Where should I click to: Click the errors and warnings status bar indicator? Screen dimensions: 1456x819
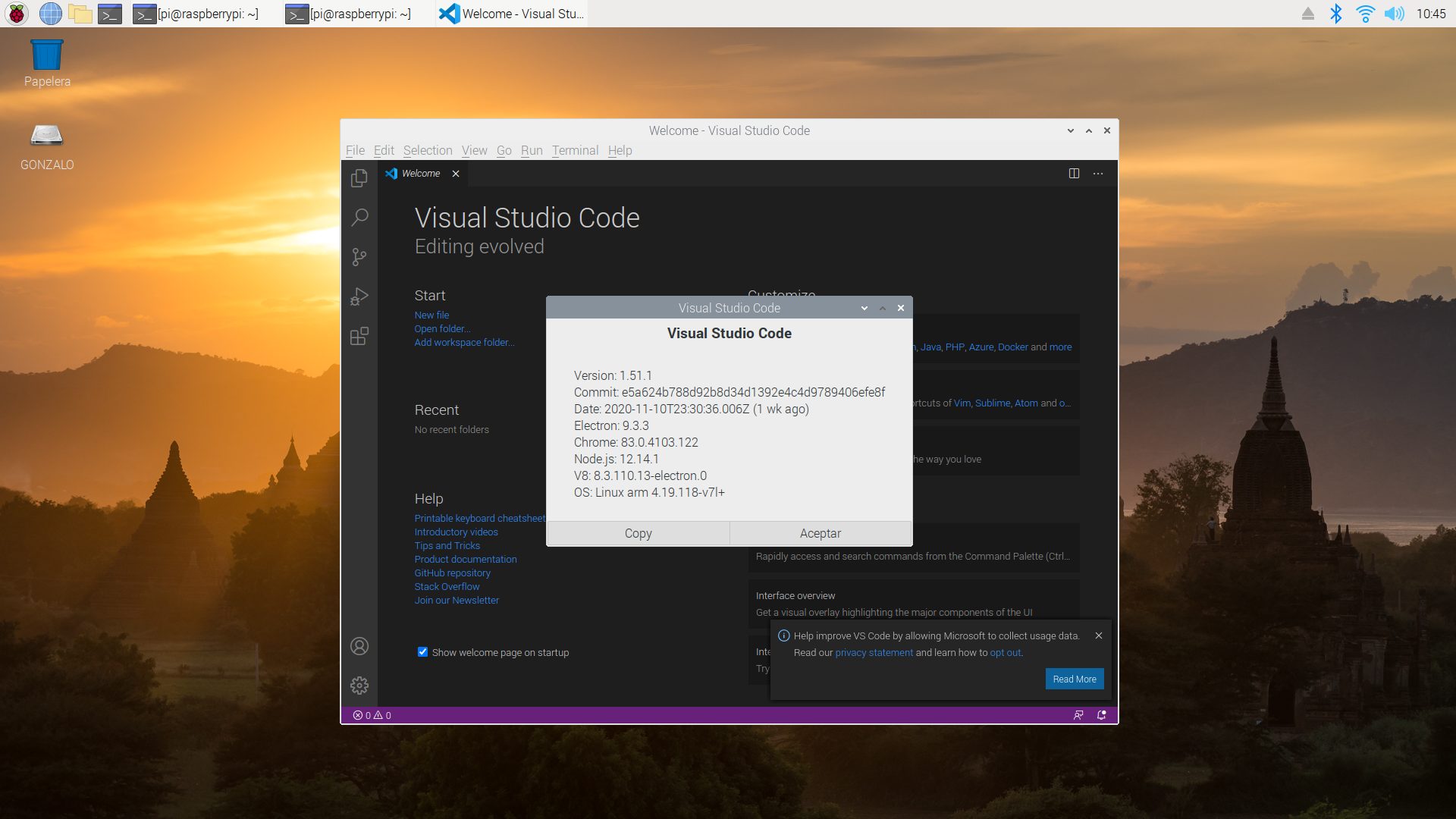(x=371, y=715)
